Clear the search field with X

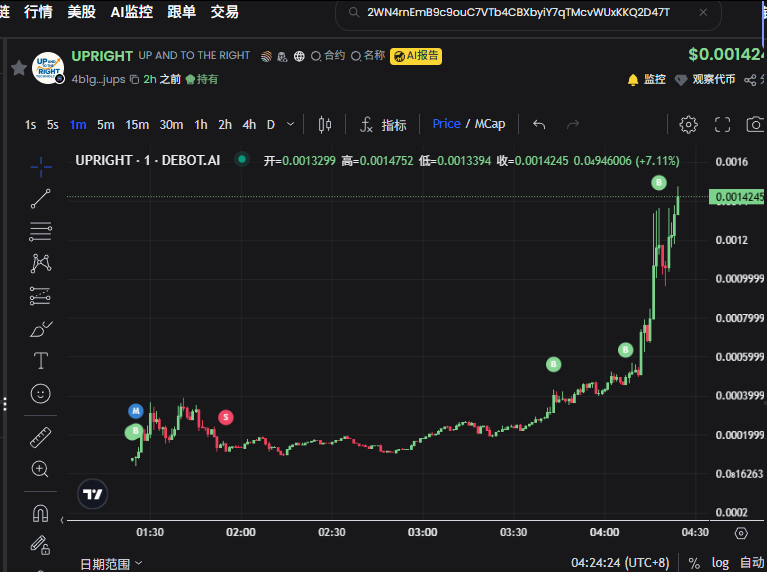(703, 13)
